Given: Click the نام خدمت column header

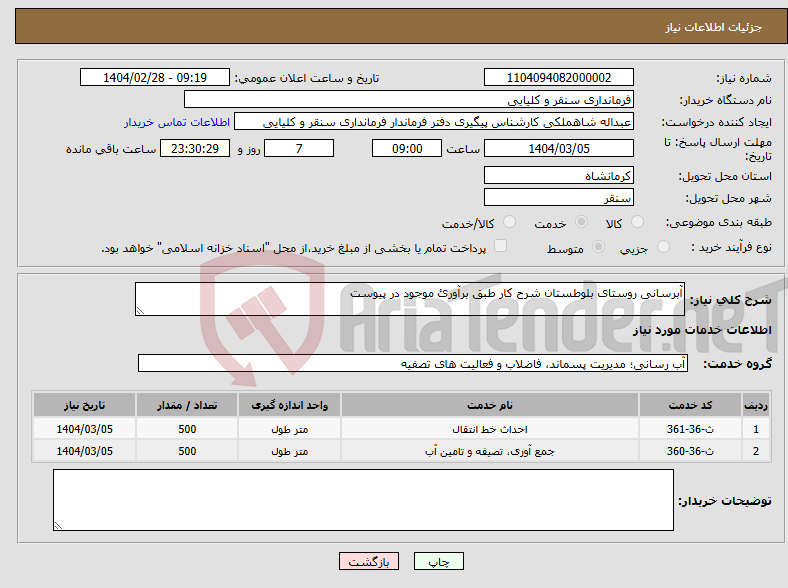Looking at the screenshot, I should coord(490,405).
